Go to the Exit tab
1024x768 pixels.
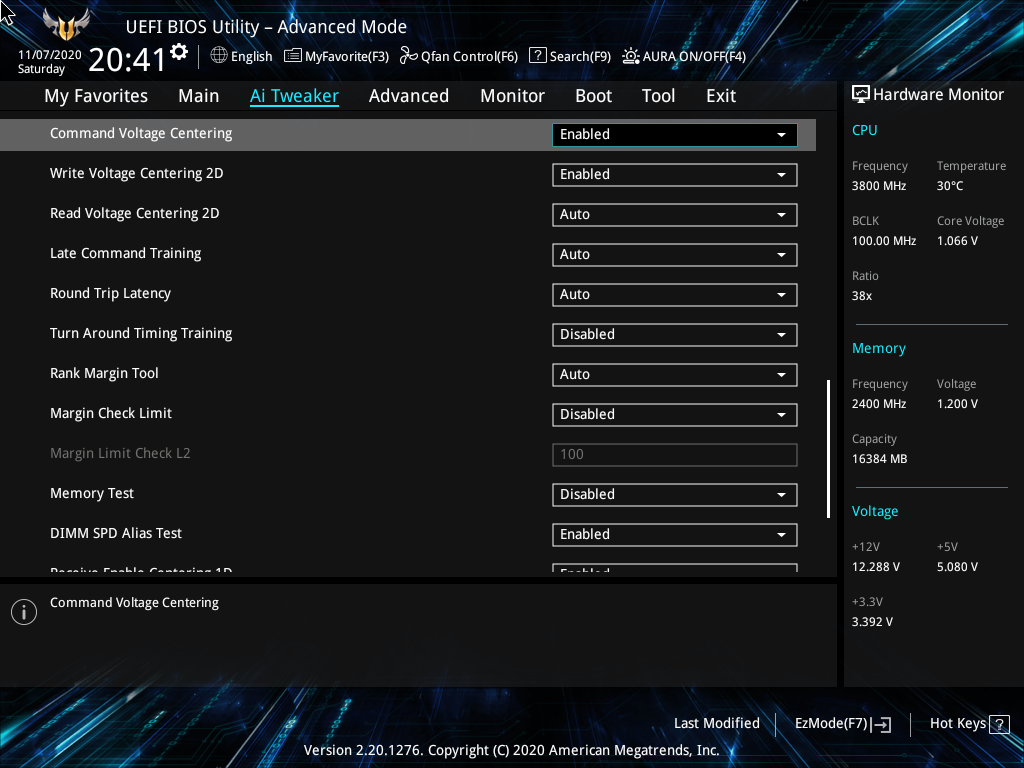(721, 96)
